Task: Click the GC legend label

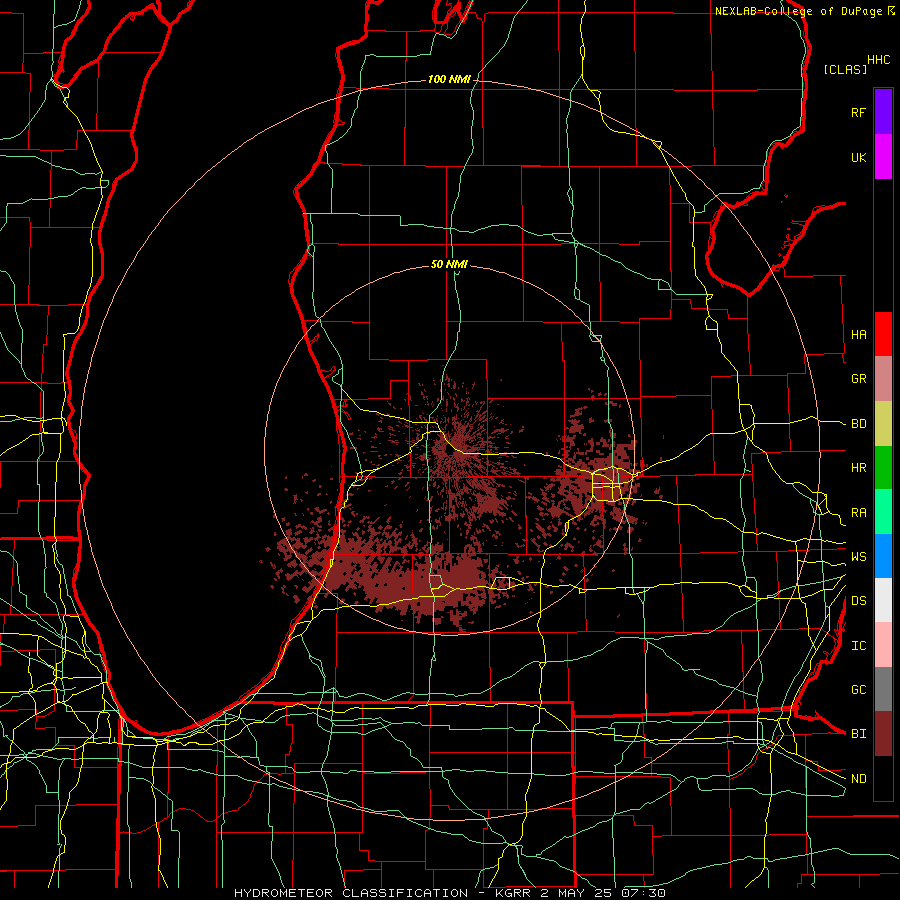Action: pyautogui.click(x=858, y=690)
